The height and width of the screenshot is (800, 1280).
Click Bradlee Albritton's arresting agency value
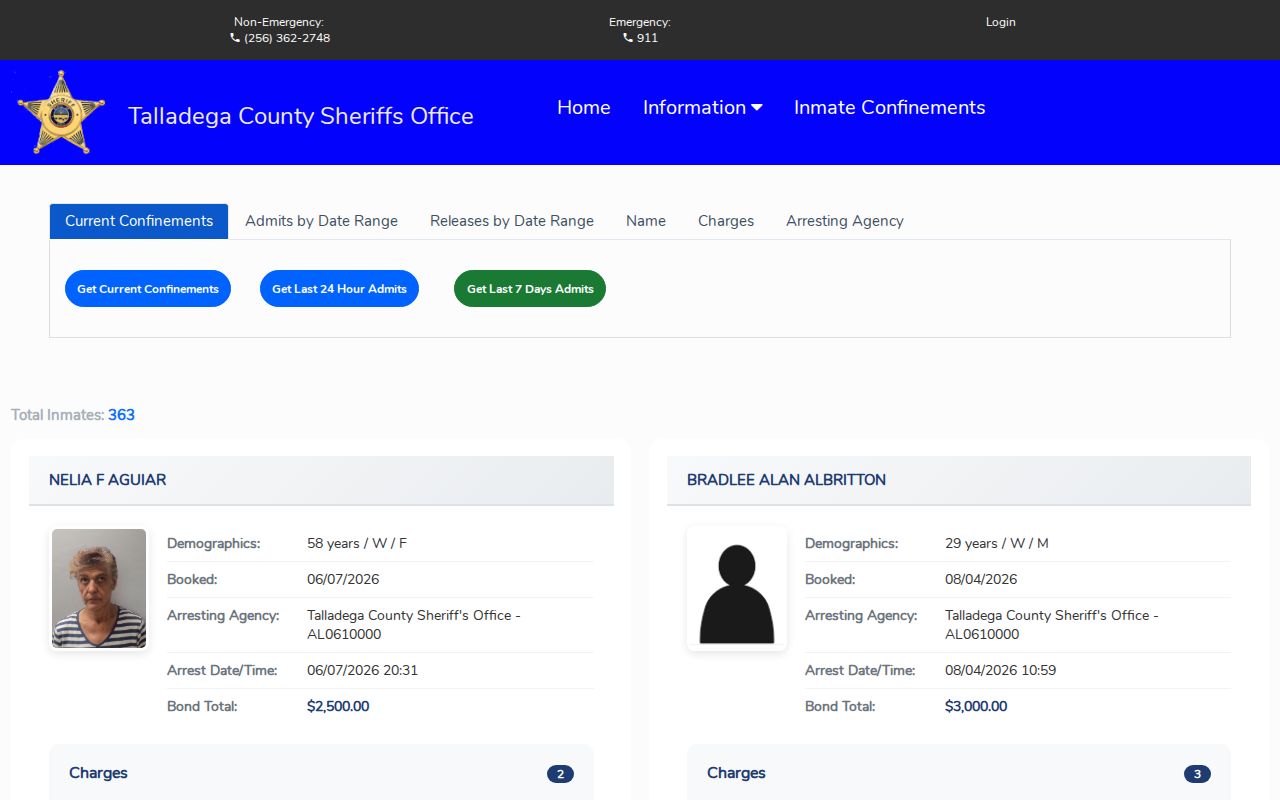point(1052,625)
